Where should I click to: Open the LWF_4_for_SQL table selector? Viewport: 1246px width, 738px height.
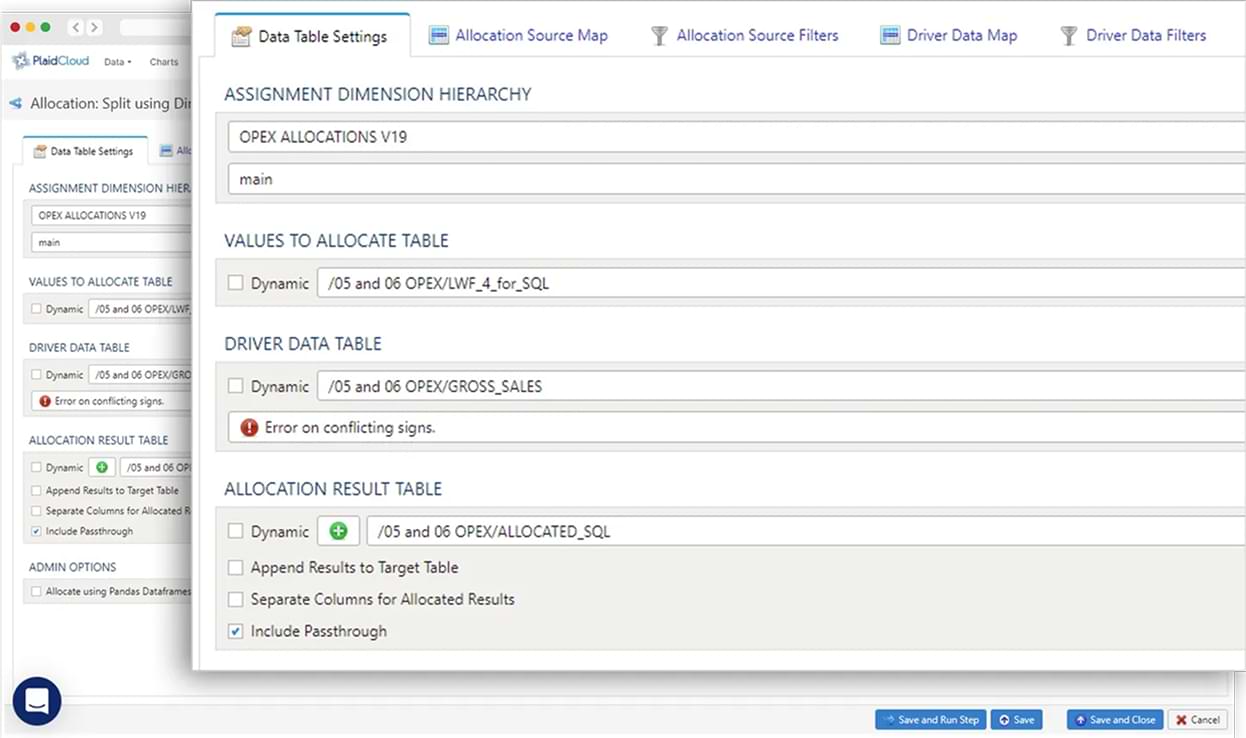[x=781, y=283]
